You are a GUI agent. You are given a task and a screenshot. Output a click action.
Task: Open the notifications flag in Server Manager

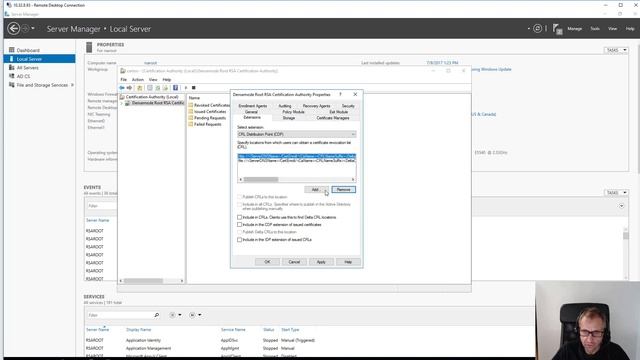point(557,29)
